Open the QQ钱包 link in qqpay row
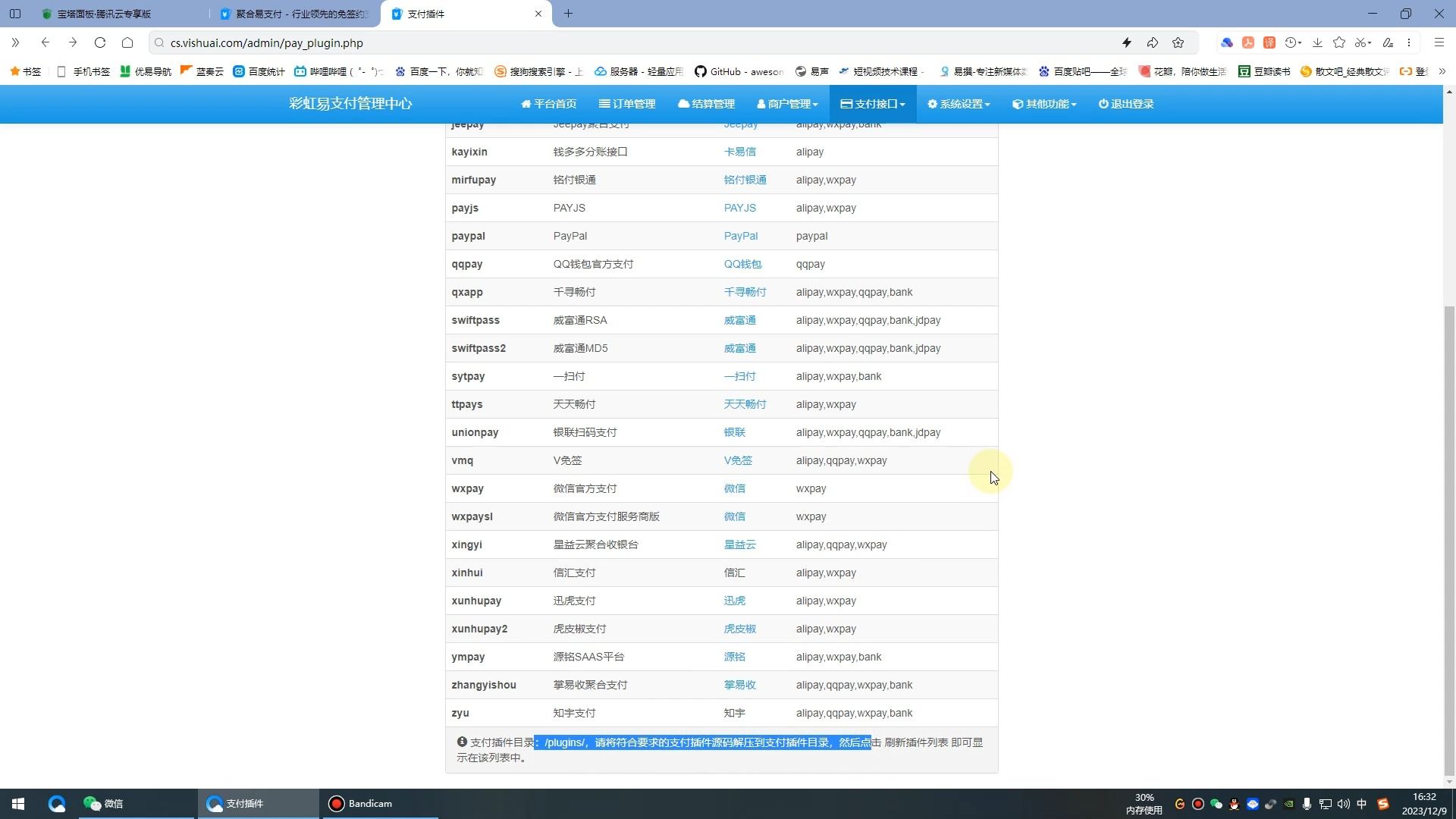The image size is (1456, 819). (x=742, y=264)
